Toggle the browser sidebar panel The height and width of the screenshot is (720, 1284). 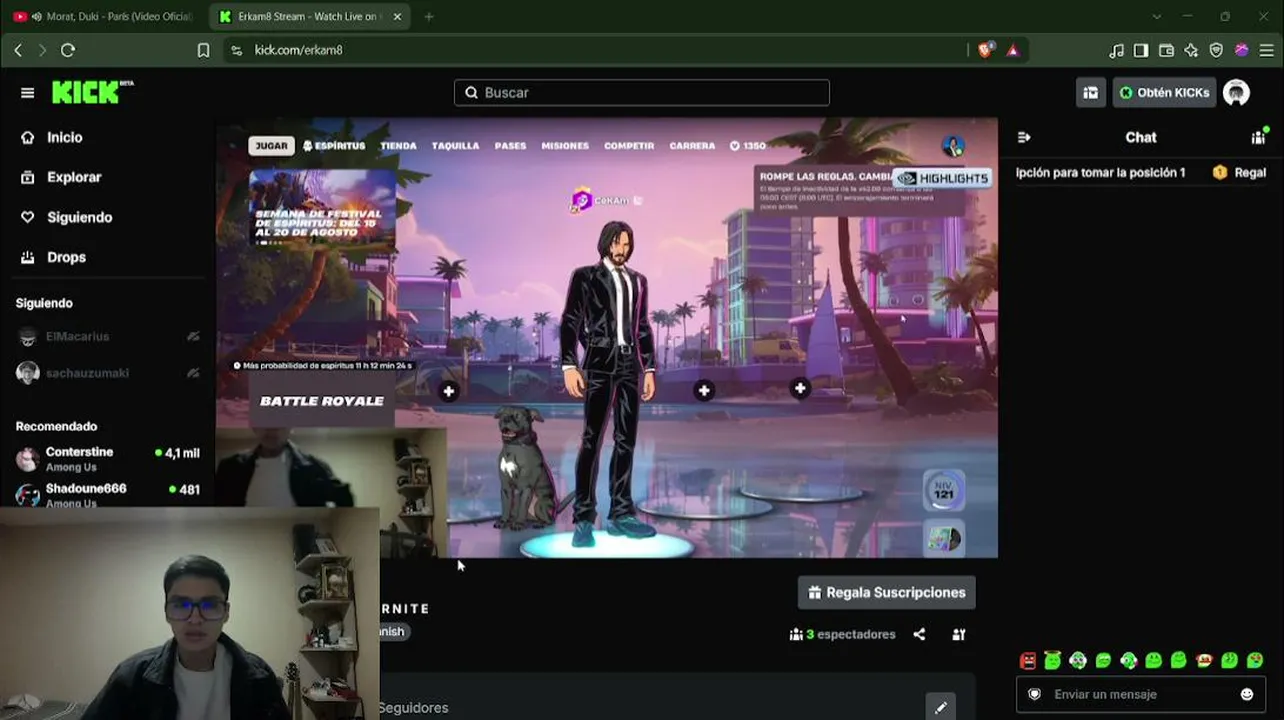pos(1141,50)
